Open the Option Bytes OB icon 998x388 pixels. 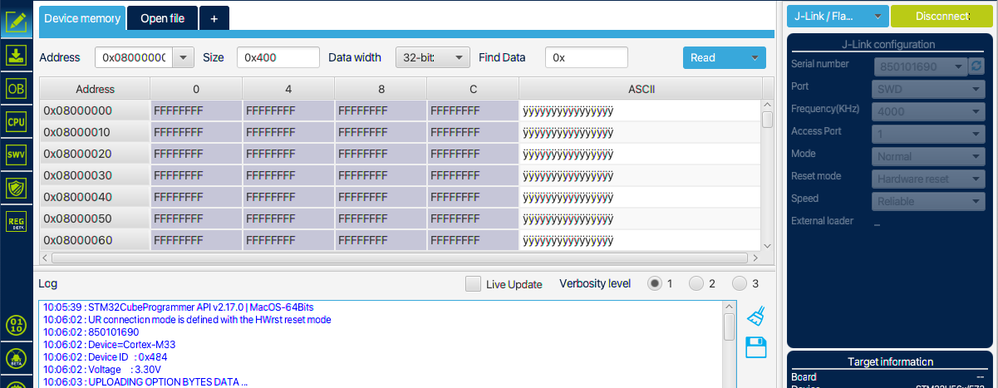16,88
